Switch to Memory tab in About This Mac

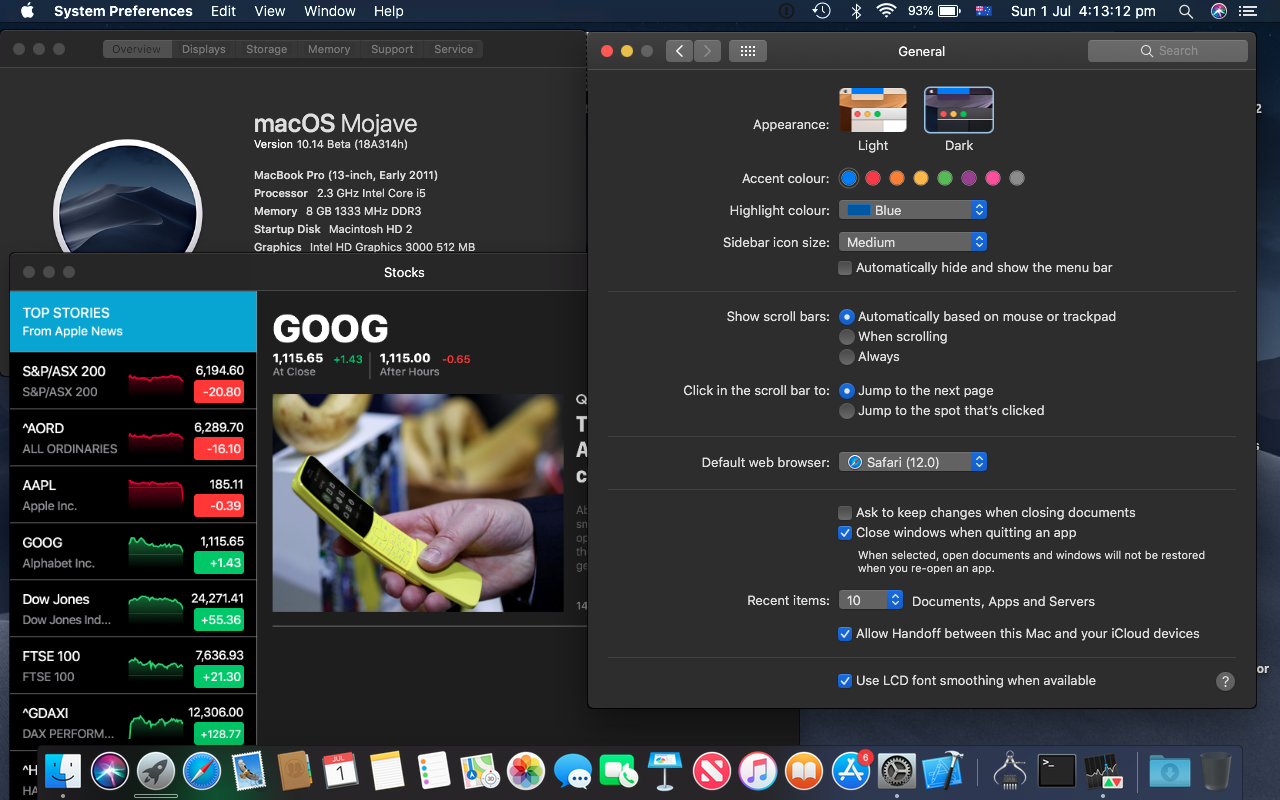329,49
